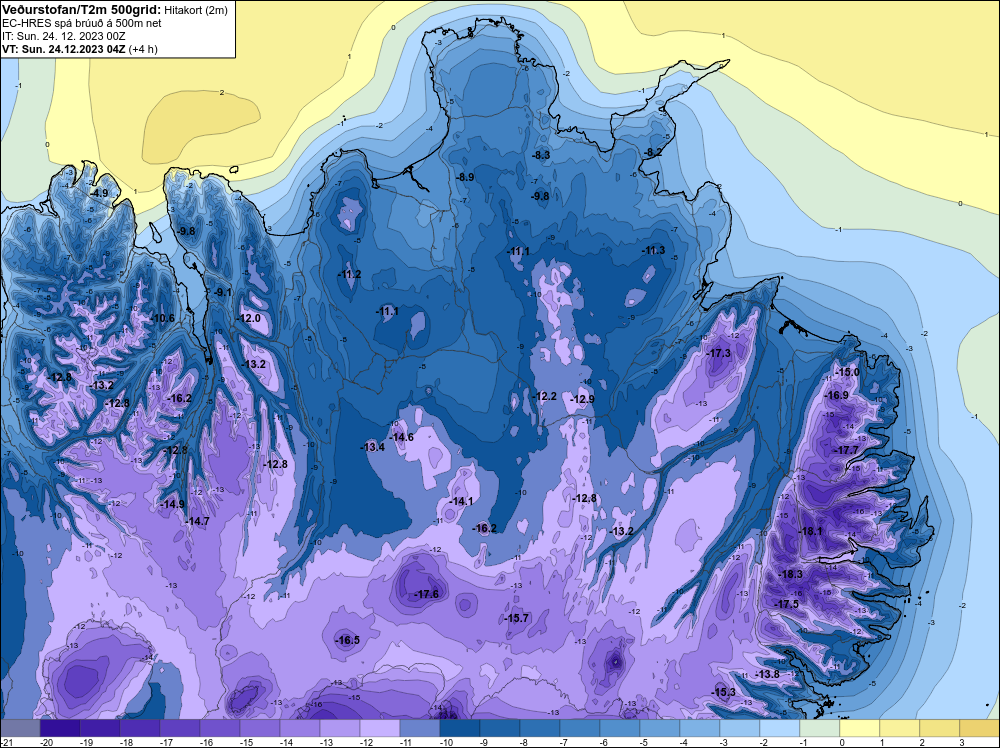Click the legend swatch between -6 and -5
The height and width of the screenshot is (748, 1000).
pyautogui.click(x=620, y=728)
